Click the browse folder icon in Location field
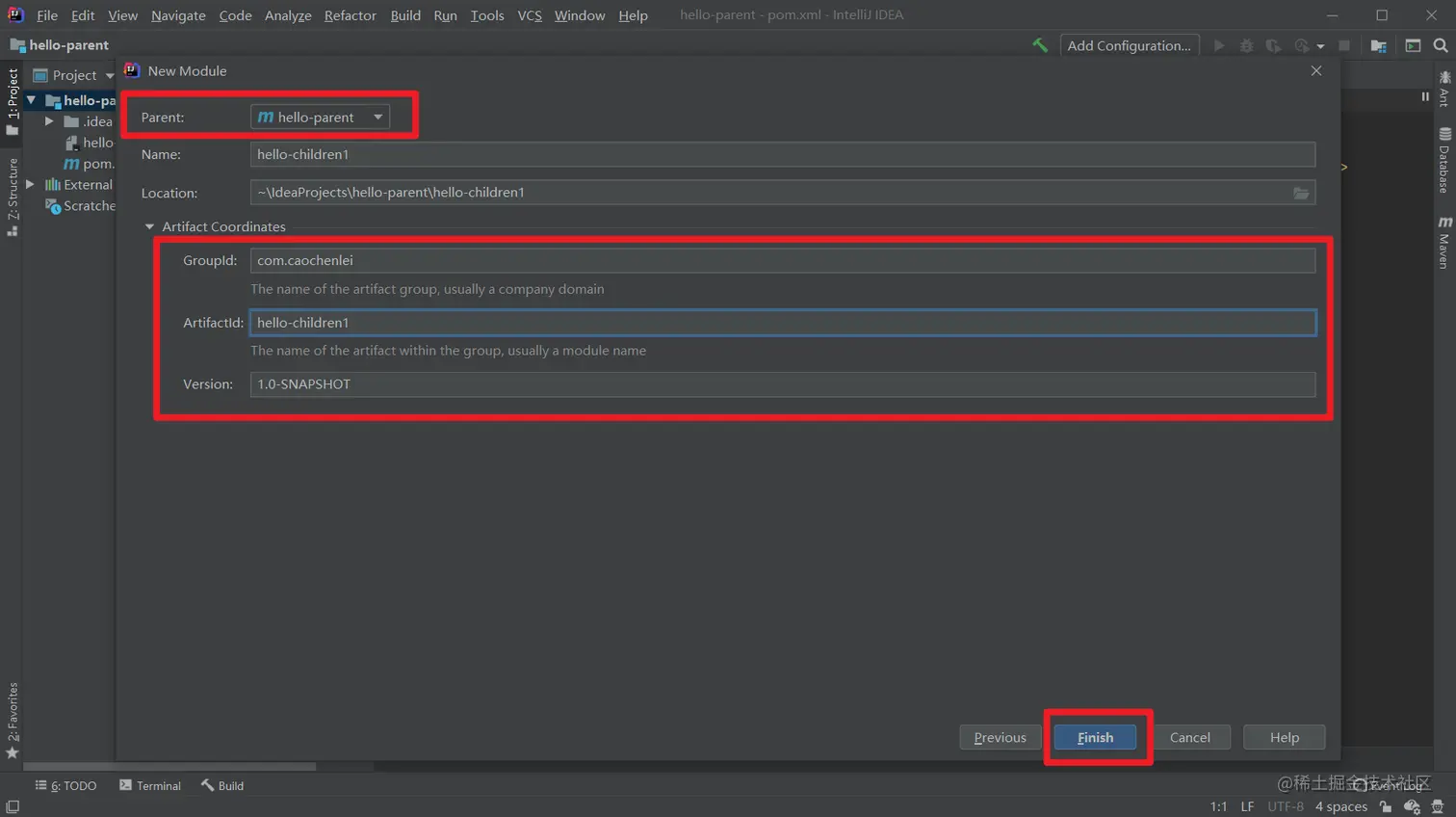Screen dimensions: 1456x817 click(x=1301, y=193)
